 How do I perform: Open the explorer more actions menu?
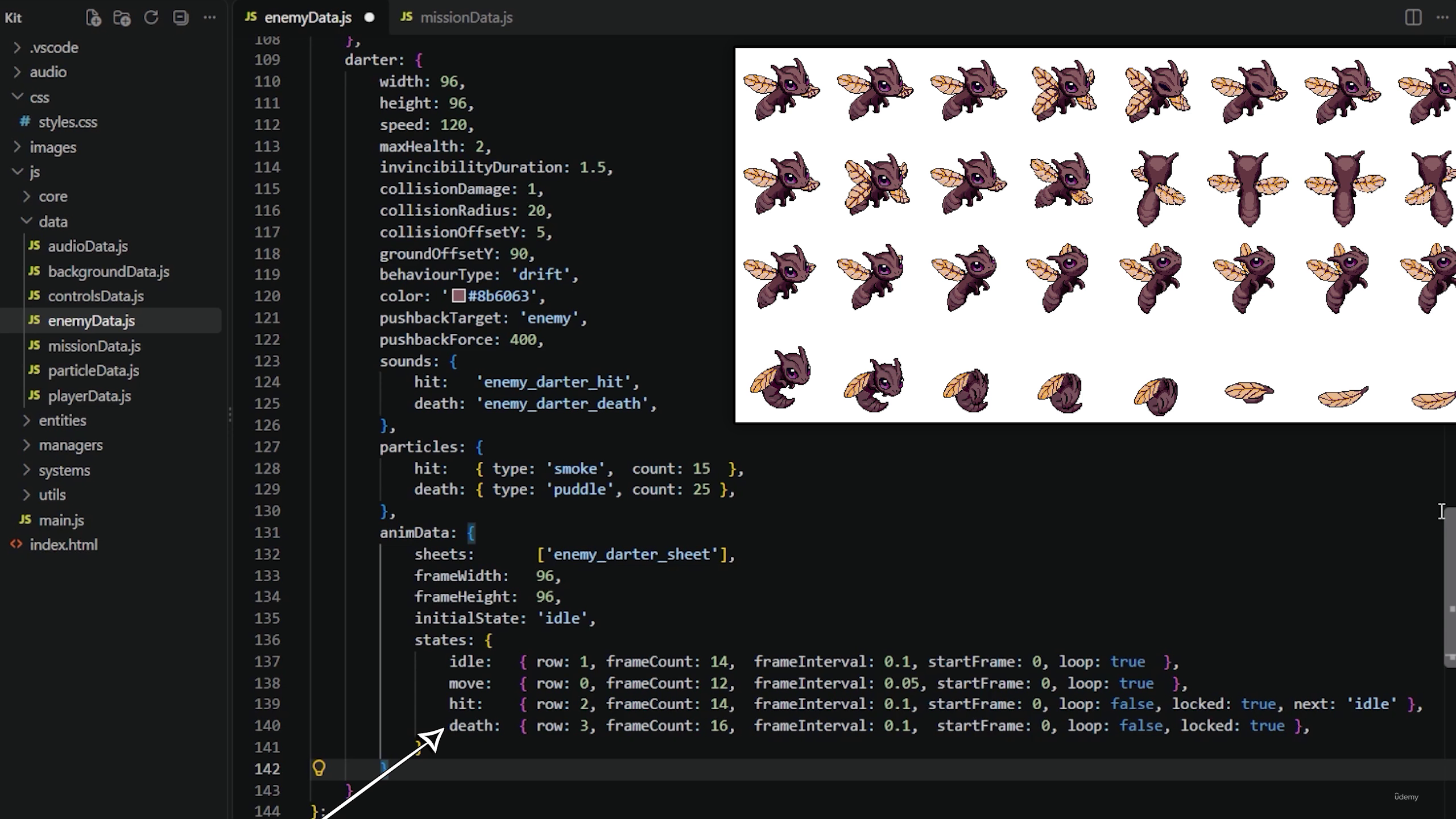210,18
